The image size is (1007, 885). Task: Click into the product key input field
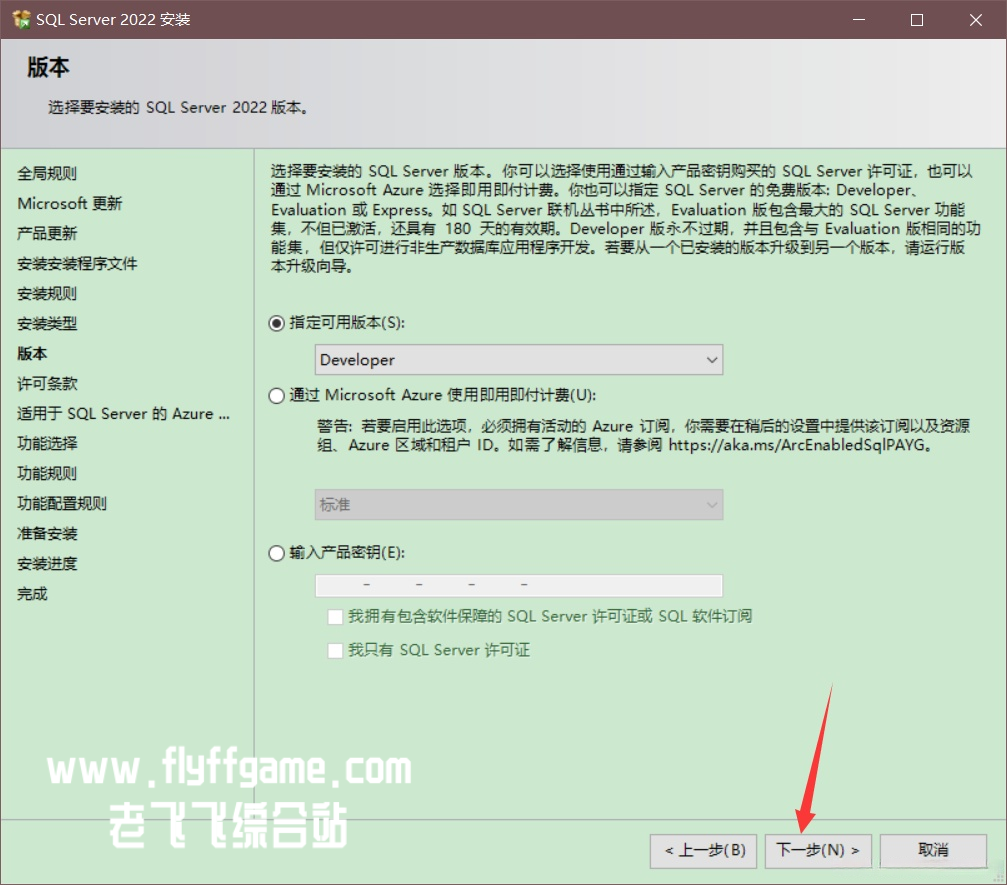pos(519,585)
